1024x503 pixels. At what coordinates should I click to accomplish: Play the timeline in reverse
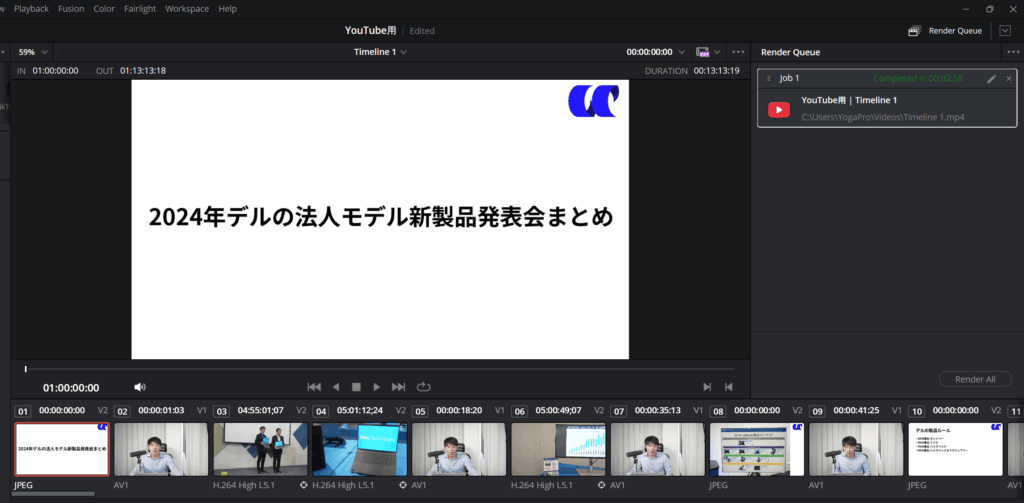[336, 387]
